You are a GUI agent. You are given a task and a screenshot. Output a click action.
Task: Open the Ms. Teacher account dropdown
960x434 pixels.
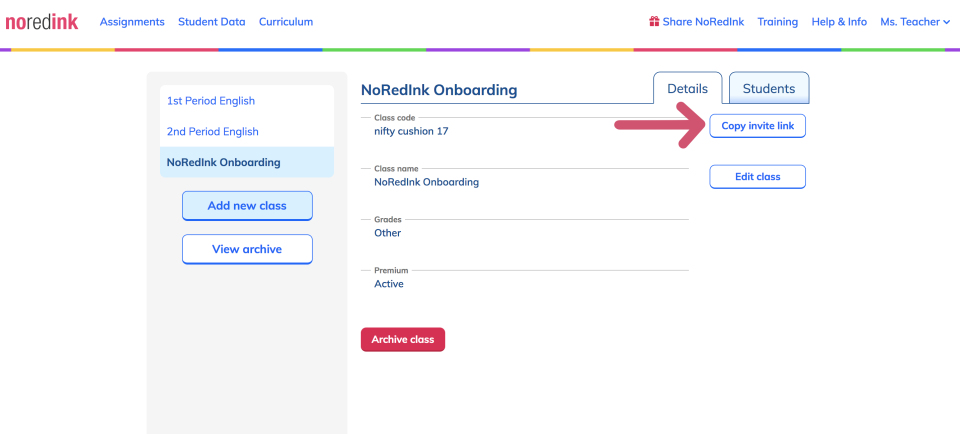tap(914, 22)
